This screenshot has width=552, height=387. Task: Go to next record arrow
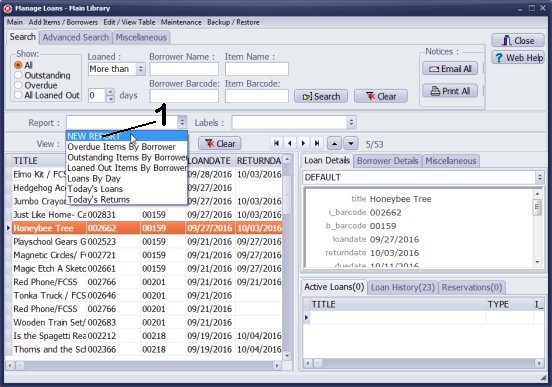tap(303, 143)
